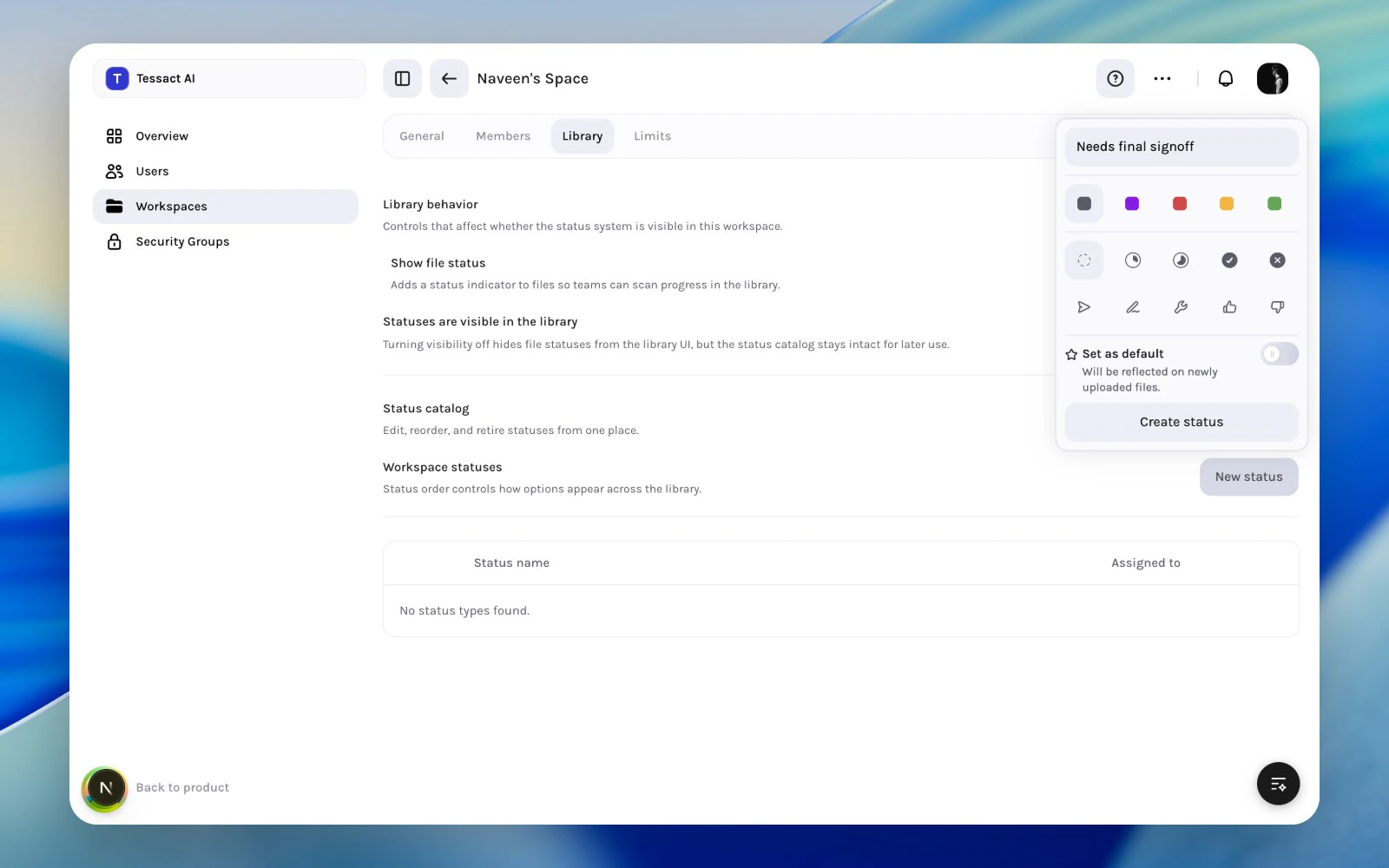Image resolution: width=1389 pixels, height=868 pixels.
Task: Go back using the arrow button
Action: [449, 79]
